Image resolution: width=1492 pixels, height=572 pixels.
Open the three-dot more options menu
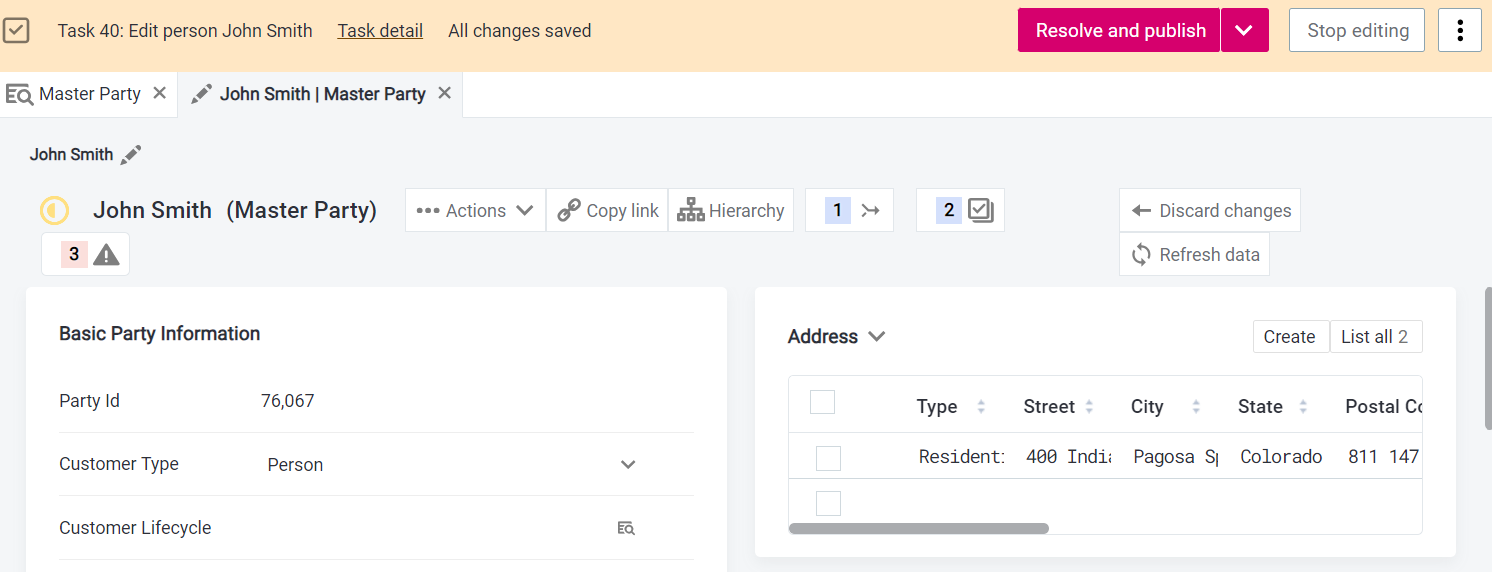[x=1459, y=31]
